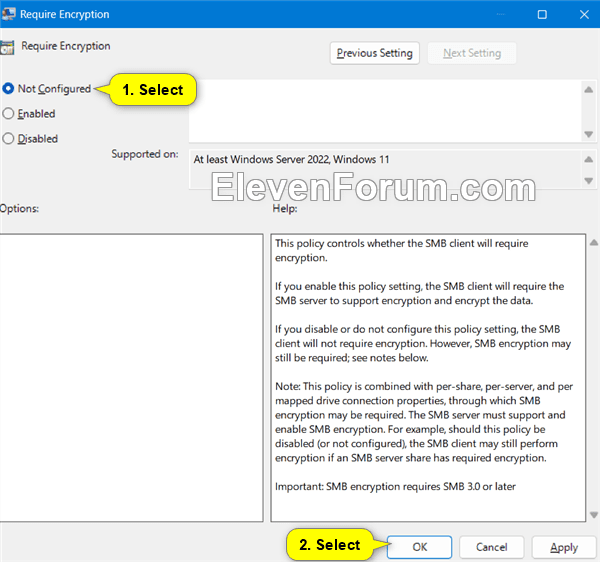Go to Previous Setting
The width and height of the screenshot is (600, 562).
(374, 53)
